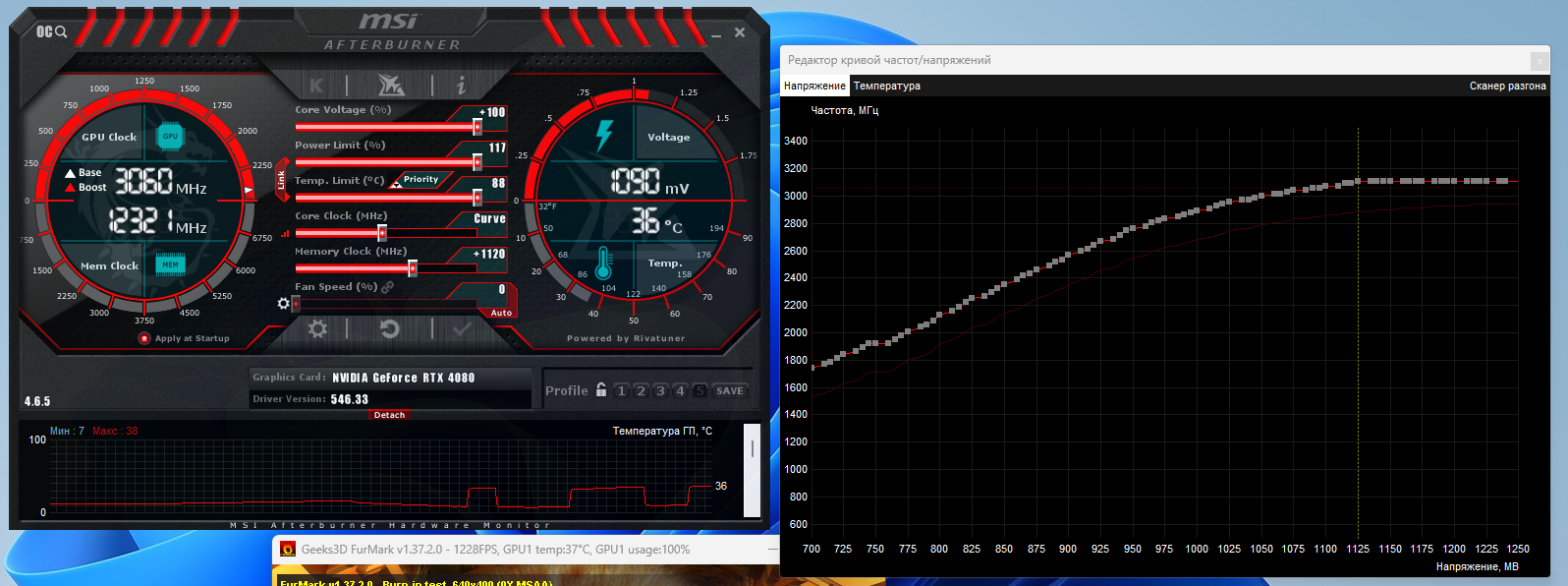Screen dimensions: 1568x586
Task: Click the MSI dragon logo icon
Action: point(391,85)
